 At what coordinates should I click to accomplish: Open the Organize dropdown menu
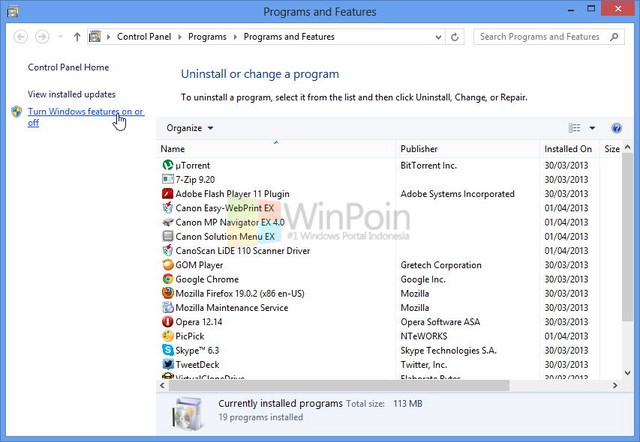click(x=189, y=128)
